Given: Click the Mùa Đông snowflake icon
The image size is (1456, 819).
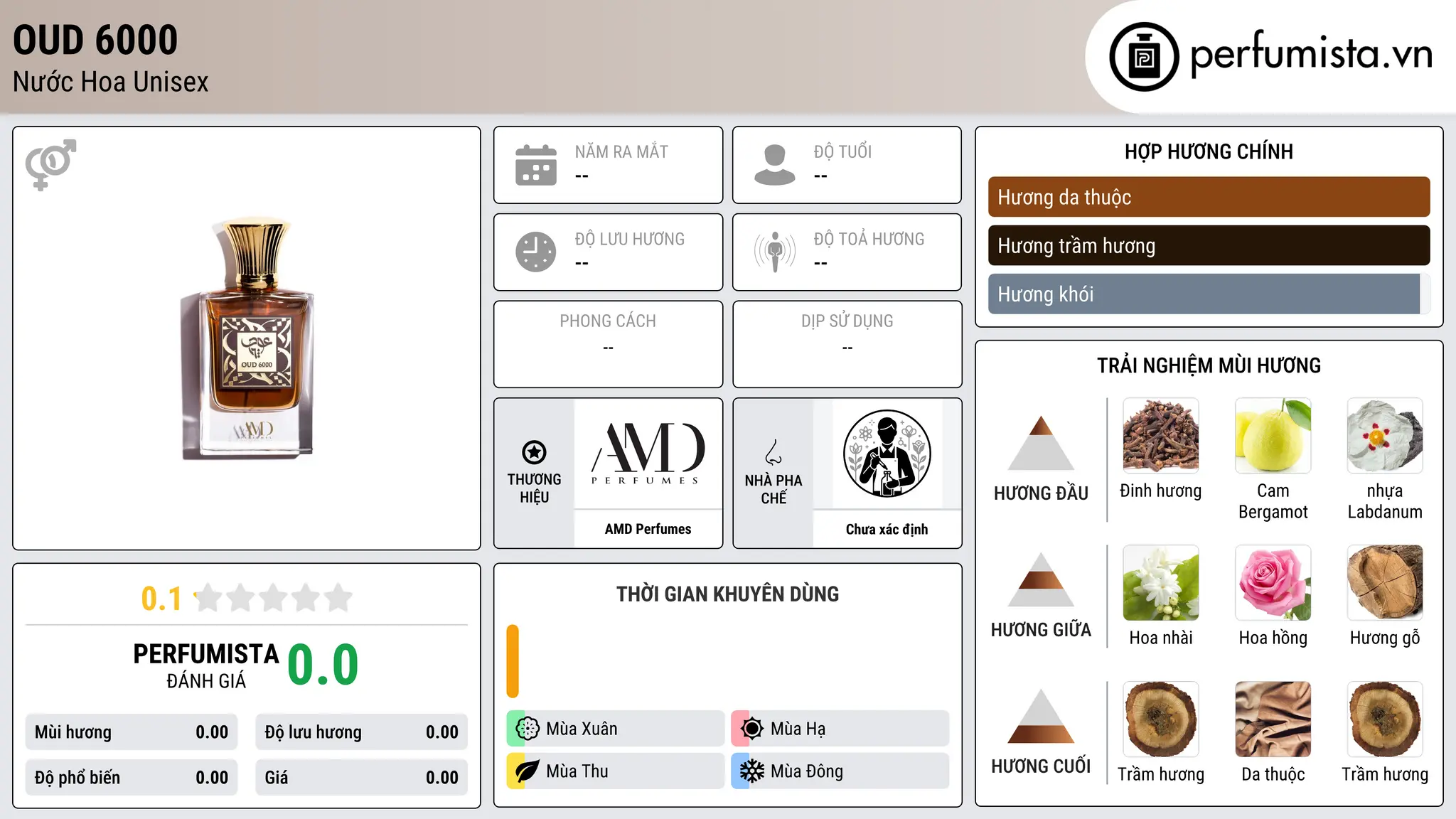Looking at the screenshot, I should point(752,771).
